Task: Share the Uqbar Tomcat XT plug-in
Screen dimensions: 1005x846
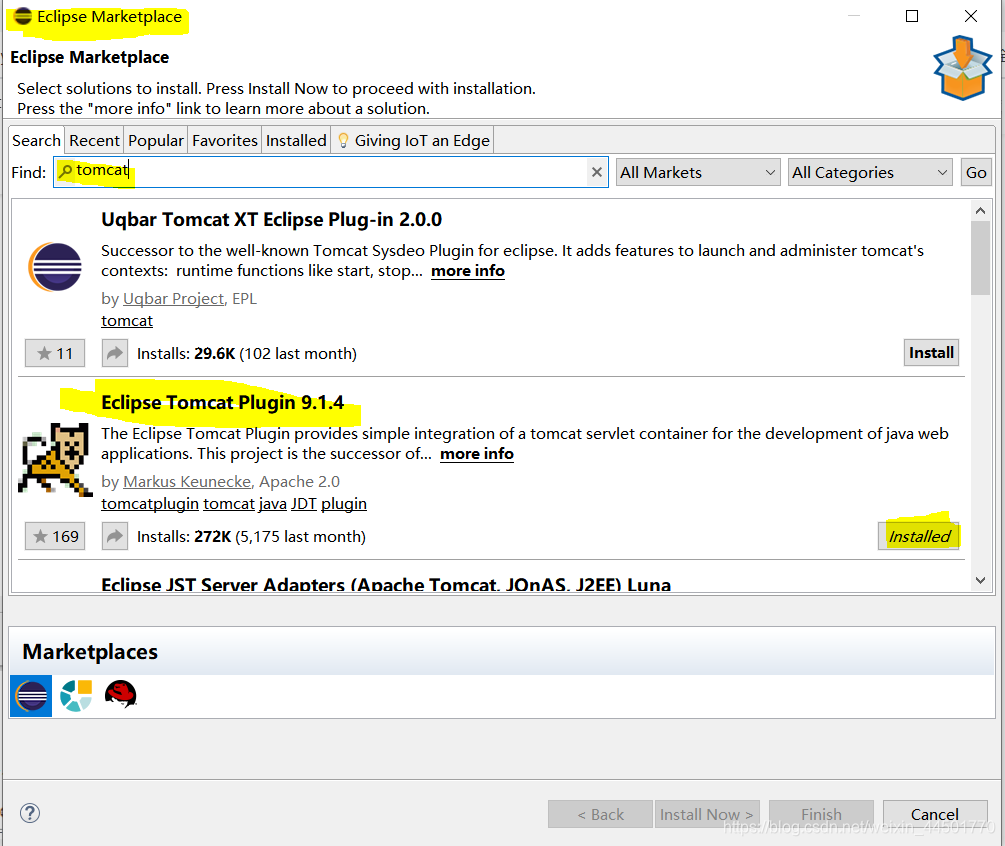Action: click(114, 353)
